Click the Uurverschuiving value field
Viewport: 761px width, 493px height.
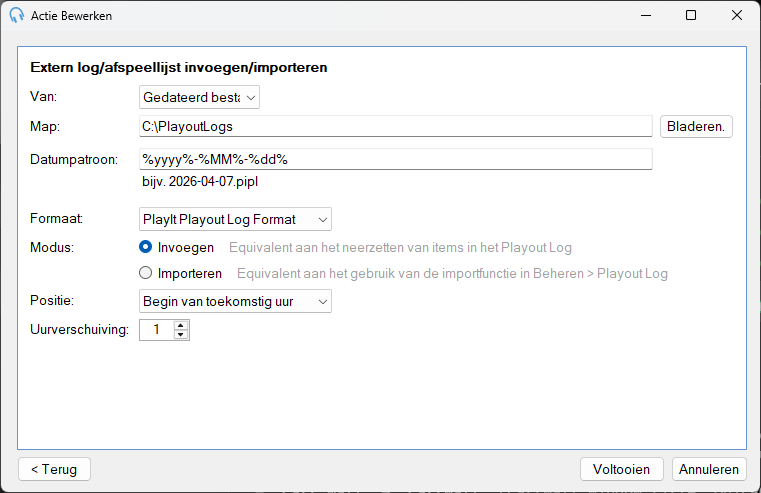coord(156,330)
